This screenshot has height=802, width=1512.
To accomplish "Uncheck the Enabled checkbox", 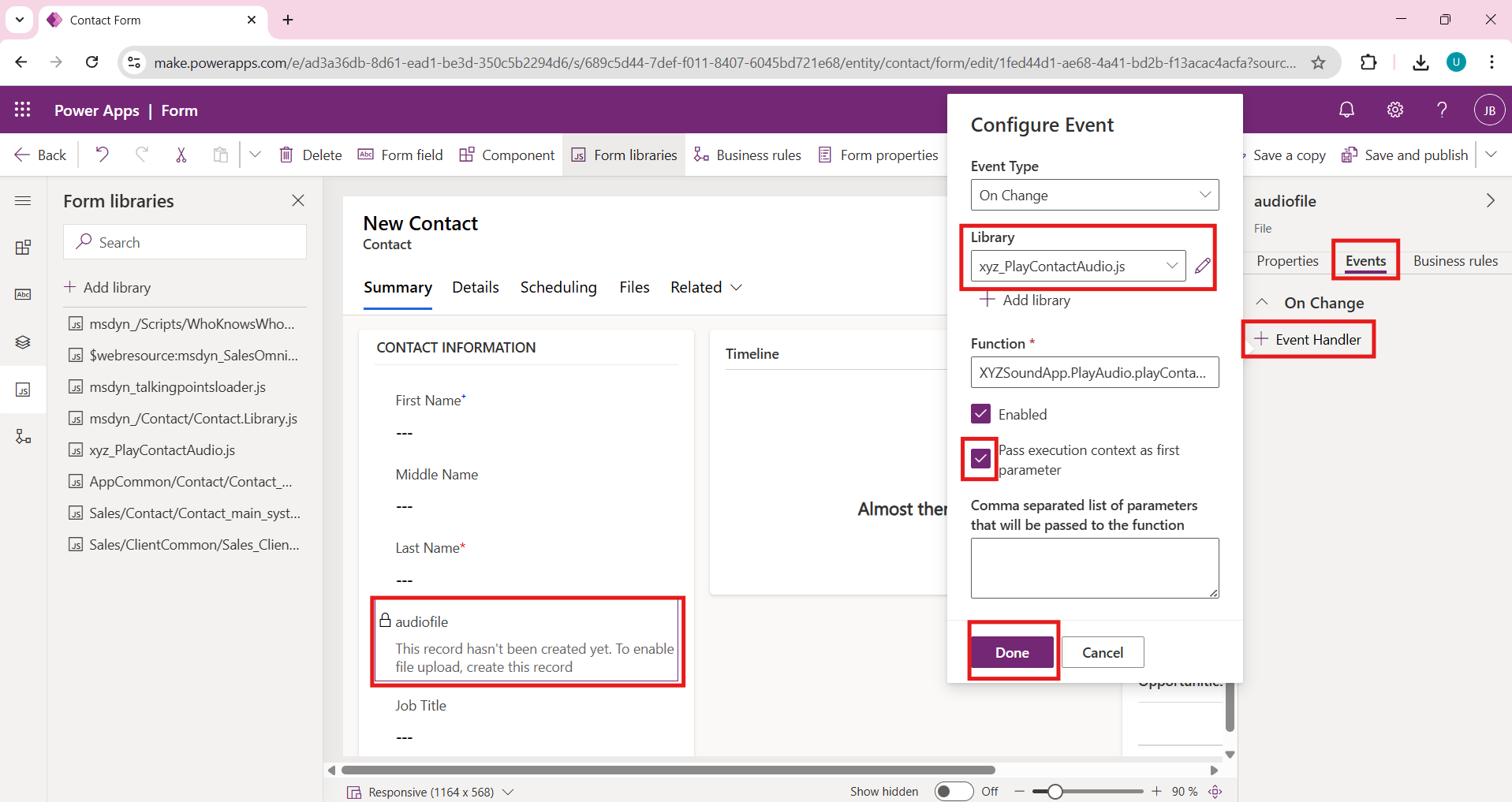I will click(980, 414).
